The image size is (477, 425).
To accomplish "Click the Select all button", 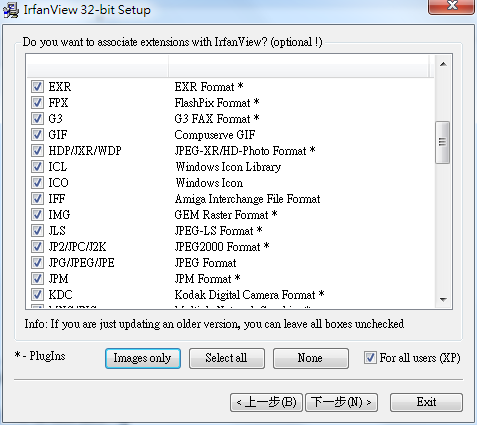I will [x=227, y=358].
